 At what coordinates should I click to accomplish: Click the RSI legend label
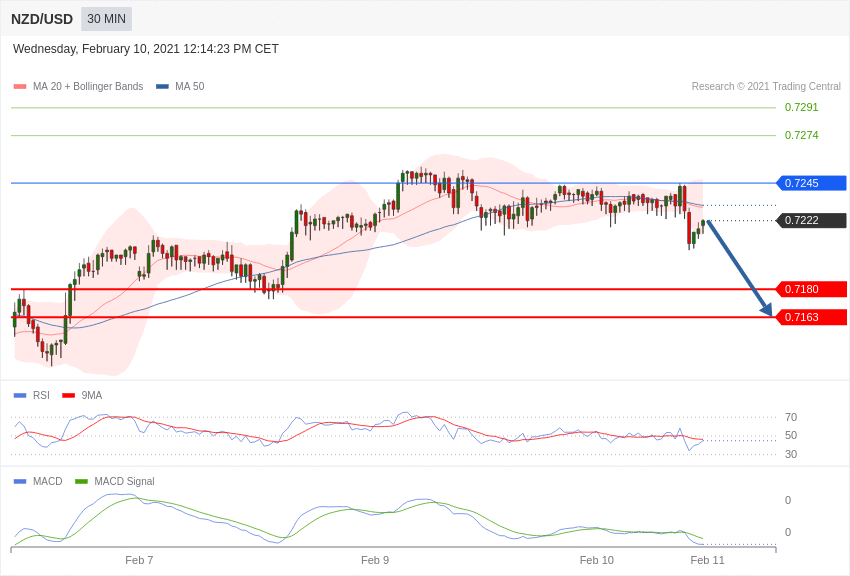[41, 396]
